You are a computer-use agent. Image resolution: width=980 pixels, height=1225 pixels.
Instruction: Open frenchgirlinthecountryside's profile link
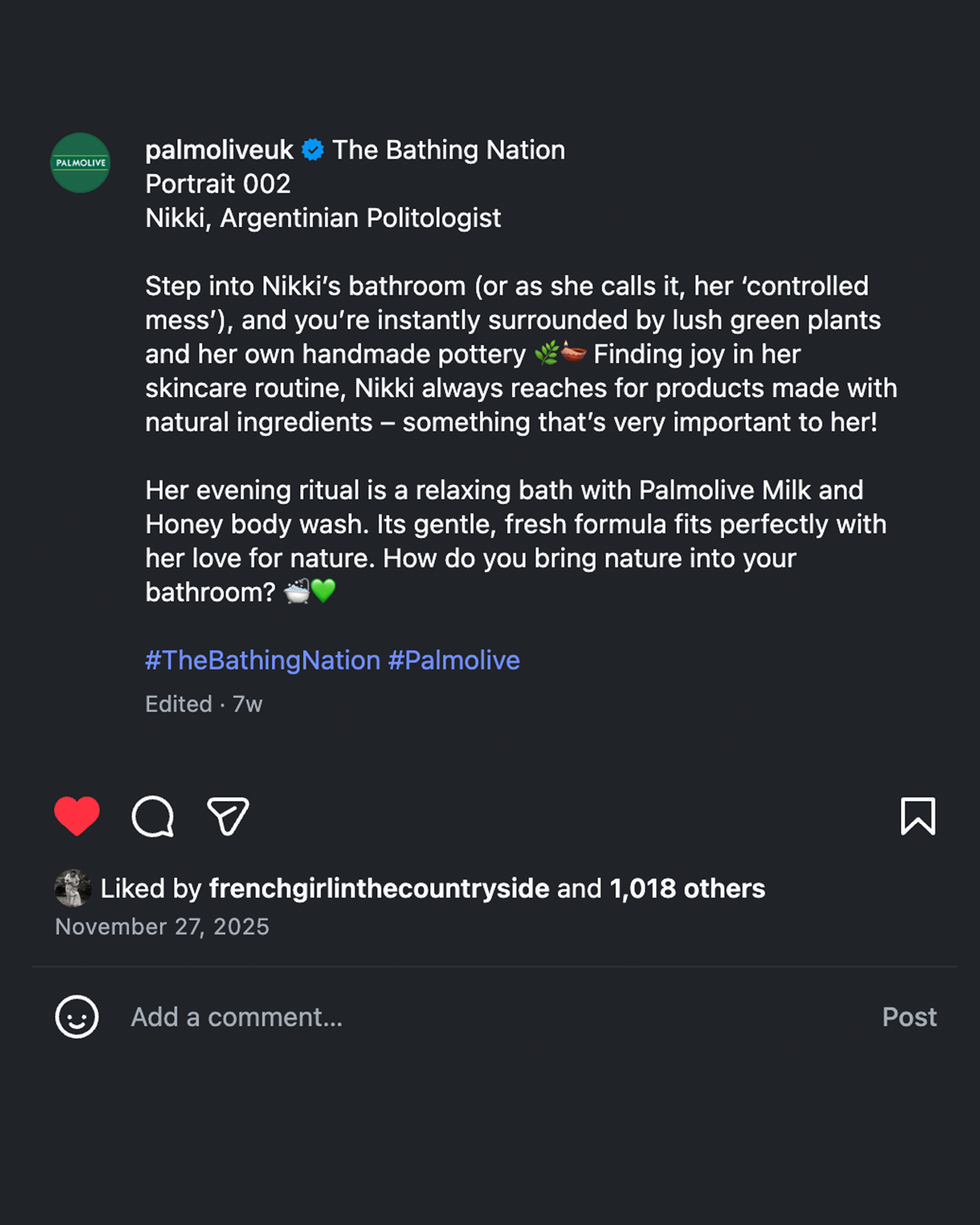coord(379,888)
